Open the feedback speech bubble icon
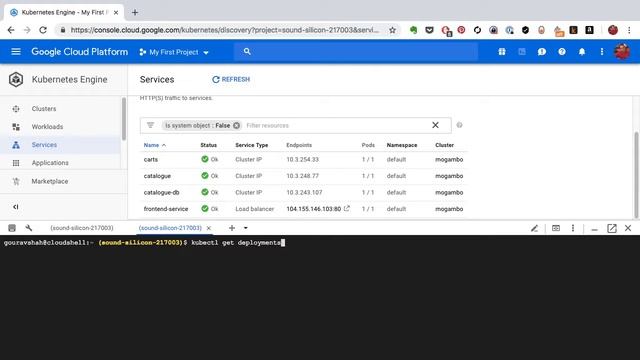Screen dimensions: 640x360 tap(542, 52)
